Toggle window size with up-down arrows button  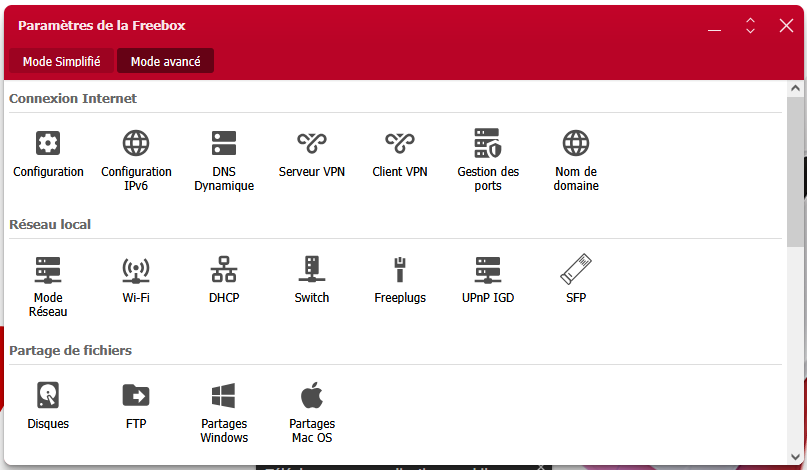click(750, 25)
